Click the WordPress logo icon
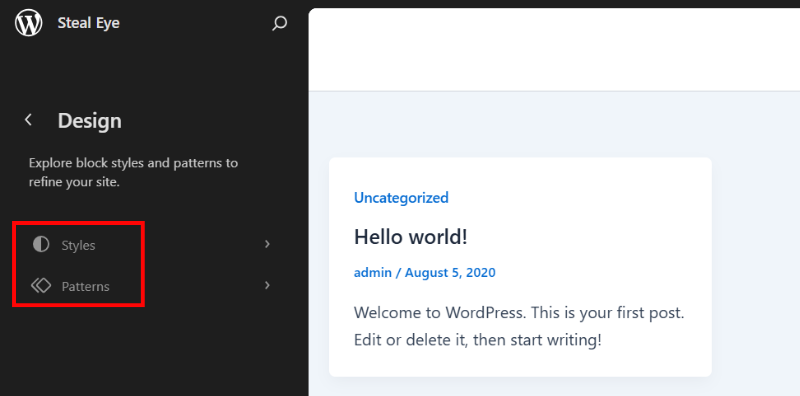Image resolution: width=800 pixels, height=396 pixels. [29, 23]
